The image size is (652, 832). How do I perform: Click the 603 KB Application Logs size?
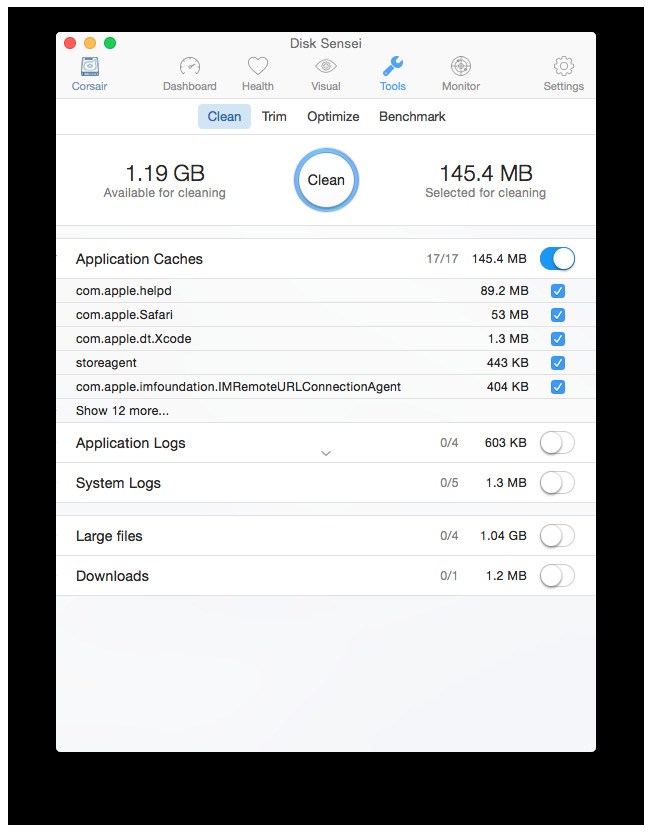(506, 443)
